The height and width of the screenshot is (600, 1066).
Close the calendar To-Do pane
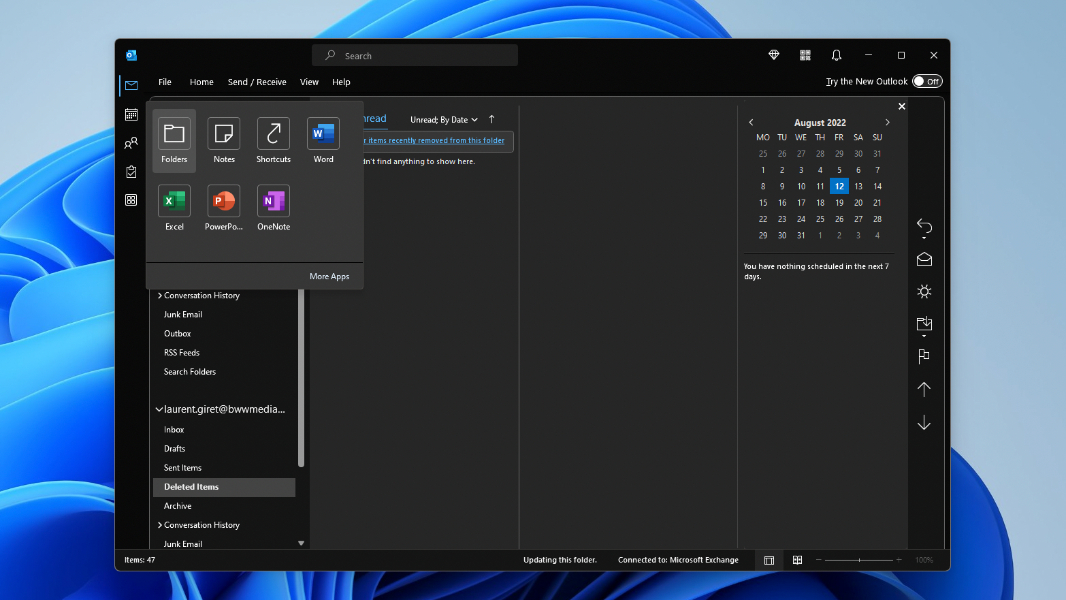click(x=901, y=106)
